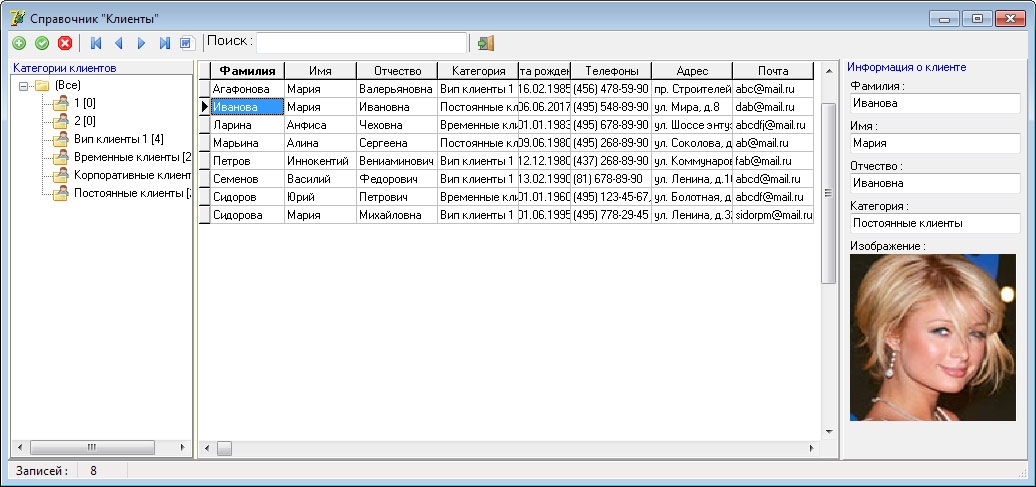This screenshot has width=1036, height=487.
Task: Click the Фамилия column header
Action: click(247, 71)
